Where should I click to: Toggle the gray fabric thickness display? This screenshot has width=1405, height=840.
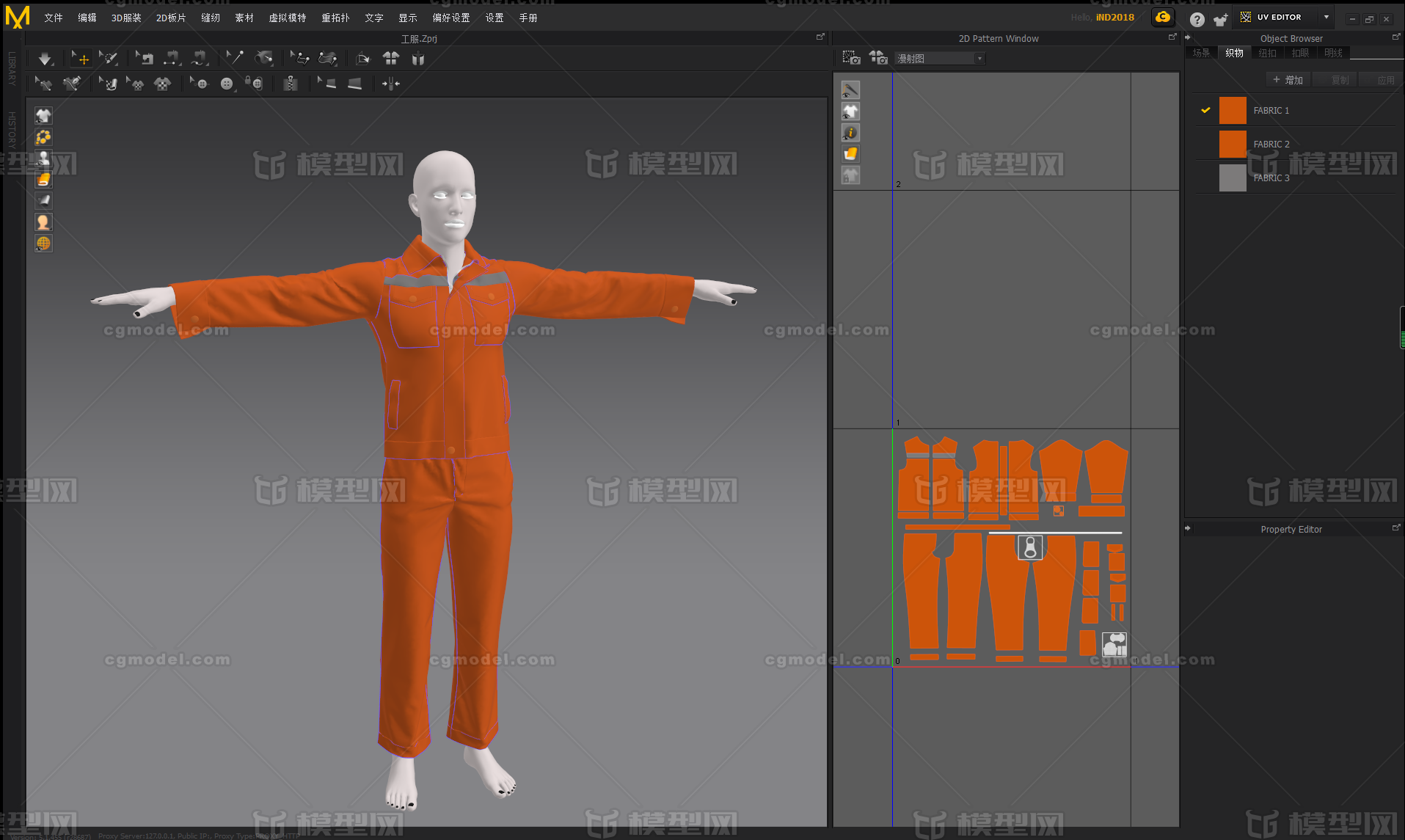coord(43,200)
